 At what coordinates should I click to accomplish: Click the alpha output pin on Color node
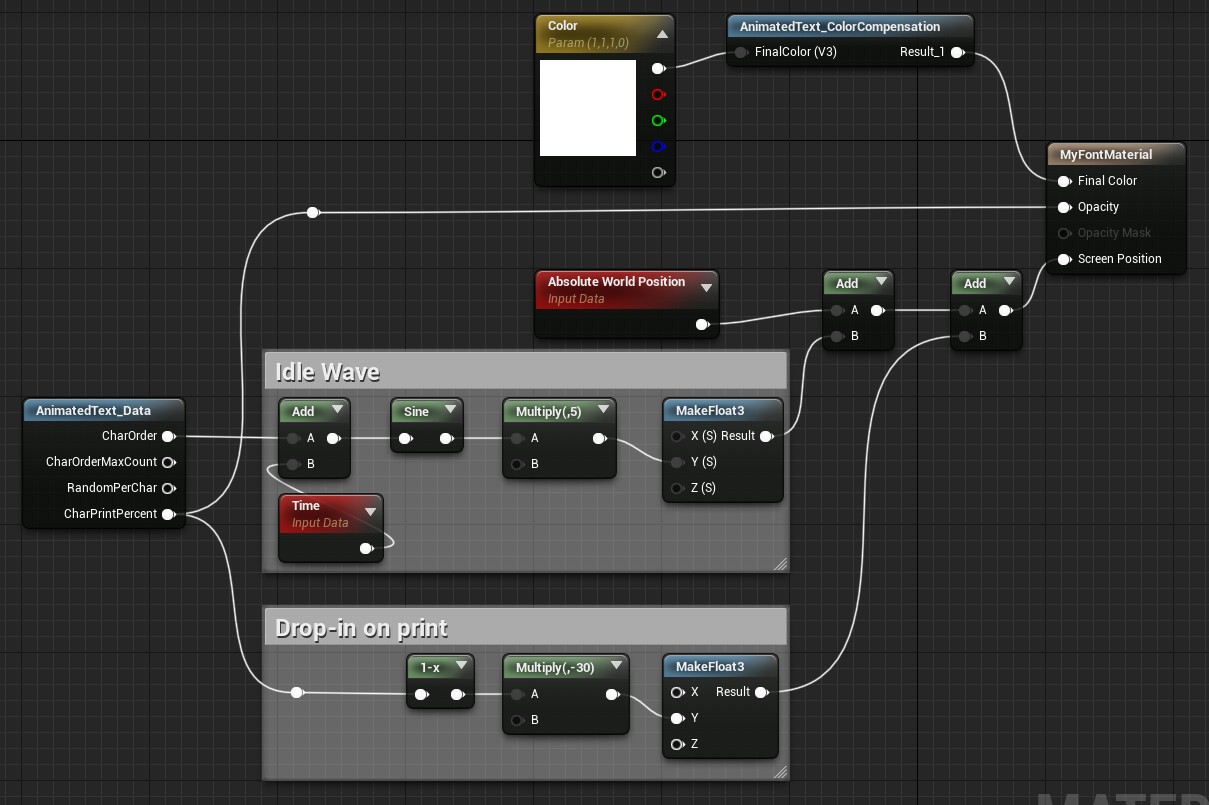(658, 173)
